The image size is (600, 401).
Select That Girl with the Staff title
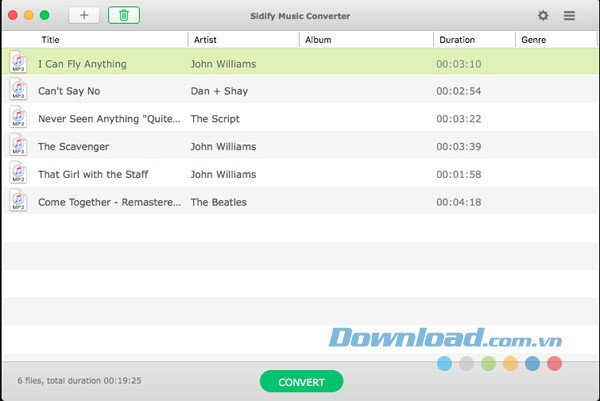(x=93, y=174)
